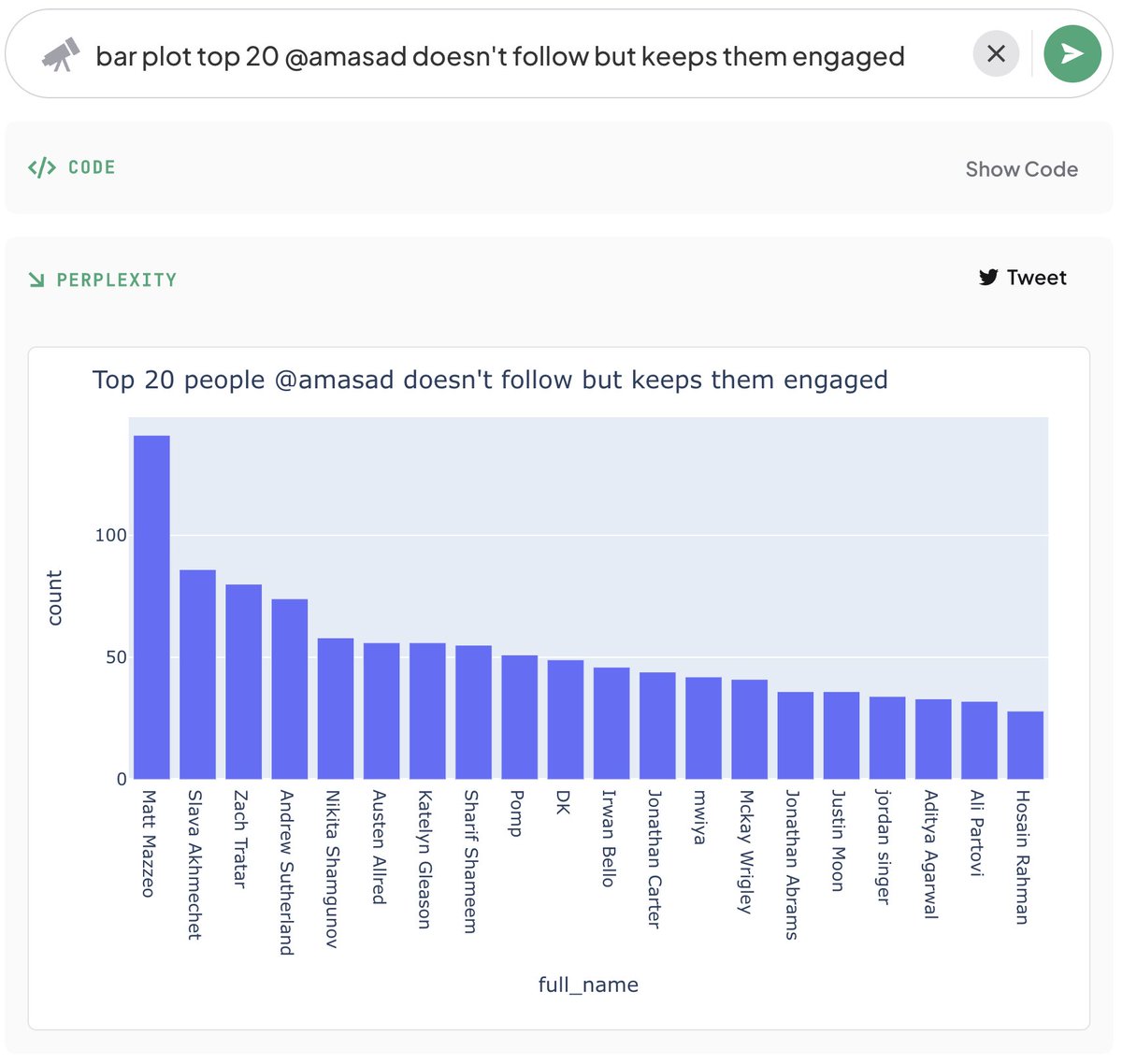Click the PERPLEXITY section label

(x=117, y=280)
